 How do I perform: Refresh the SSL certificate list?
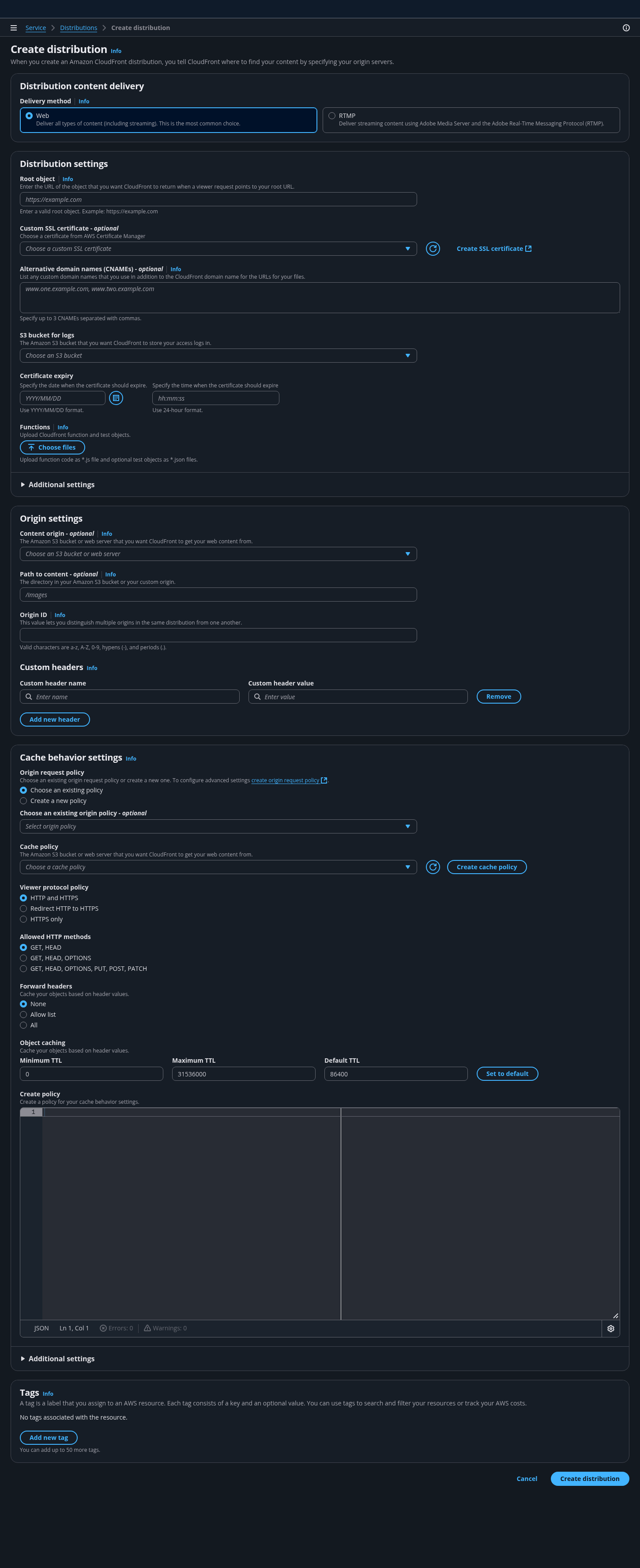click(x=433, y=248)
